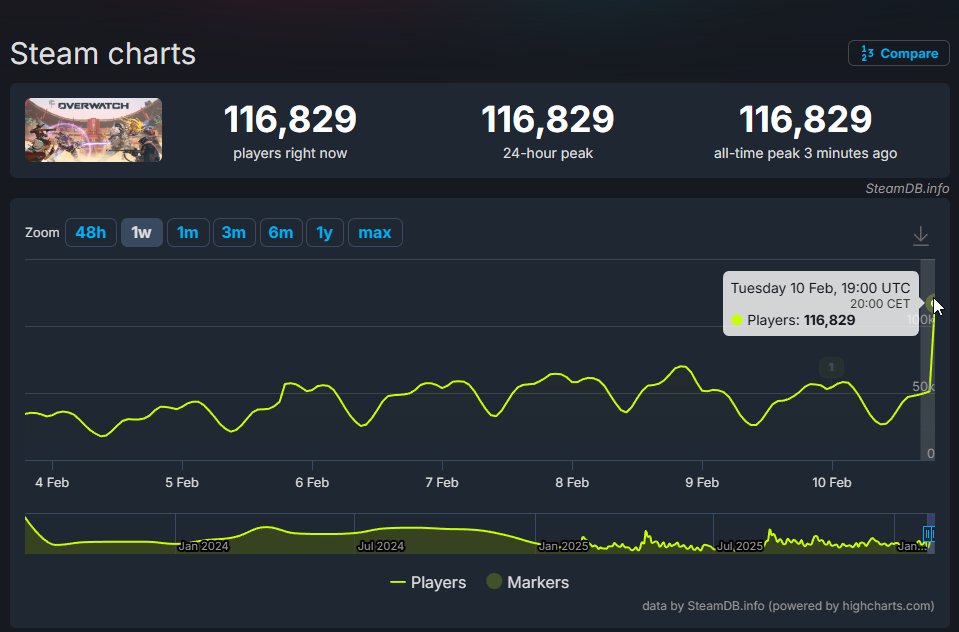
Task: Click the navigator range handle
Action: click(929, 534)
